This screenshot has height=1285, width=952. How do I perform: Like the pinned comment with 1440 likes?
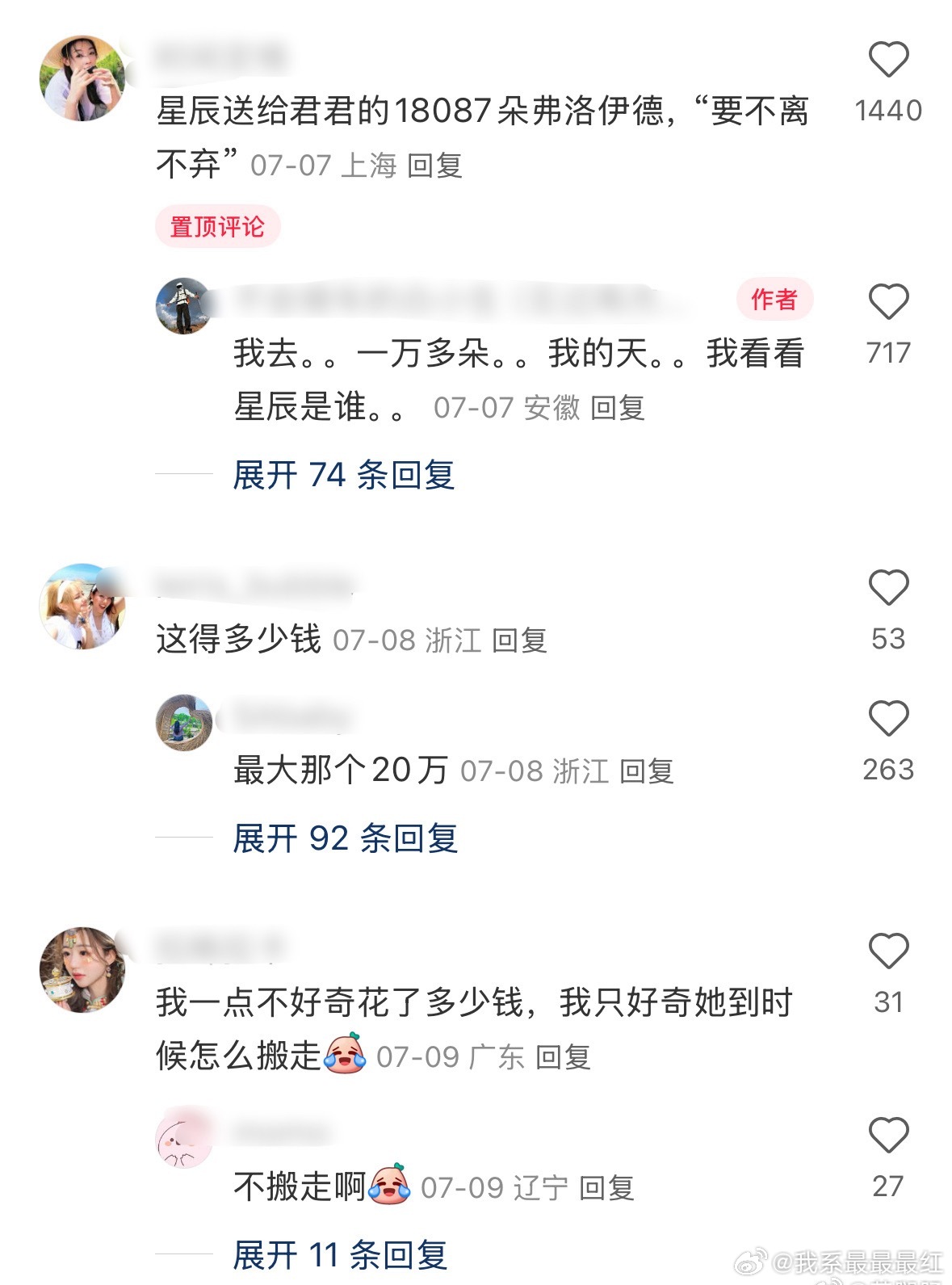[888, 60]
